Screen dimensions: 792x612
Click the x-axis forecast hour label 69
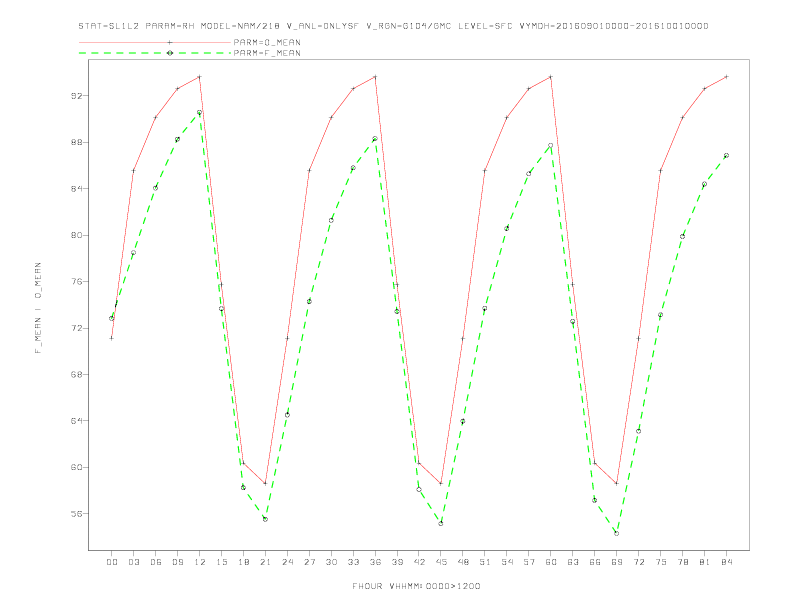(x=617, y=562)
